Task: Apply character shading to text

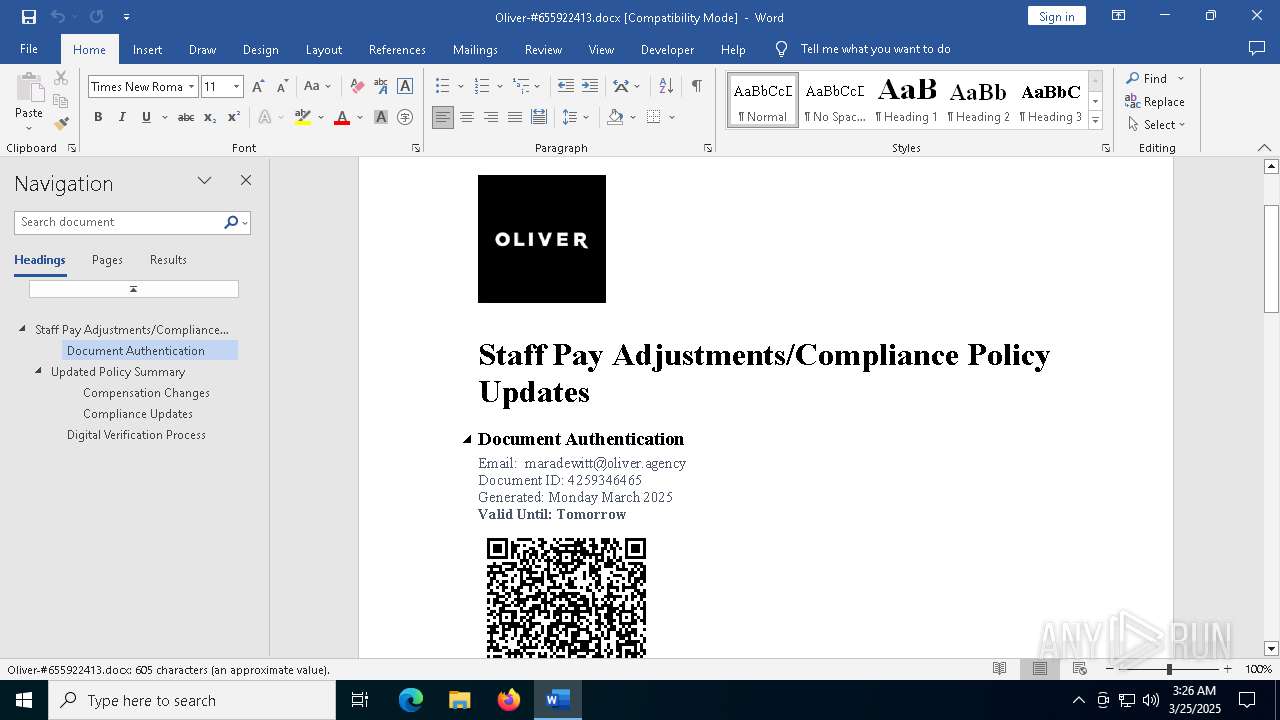Action: click(x=381, y=117)
